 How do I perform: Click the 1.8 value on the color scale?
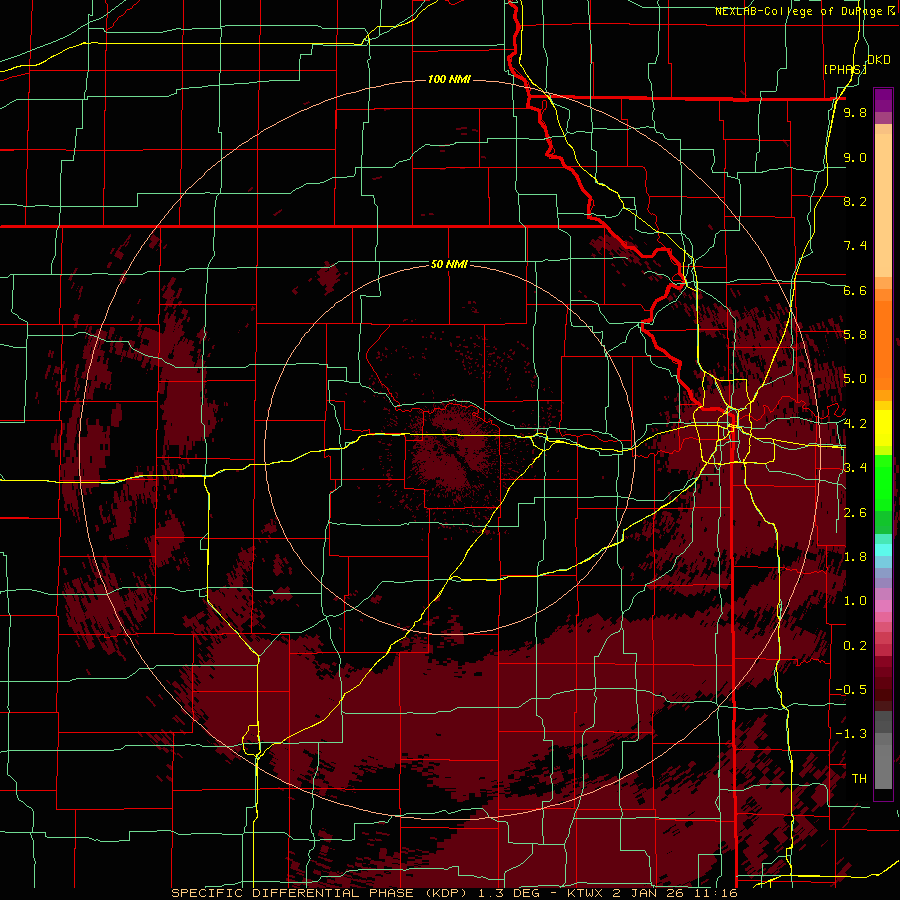[855, 557]
